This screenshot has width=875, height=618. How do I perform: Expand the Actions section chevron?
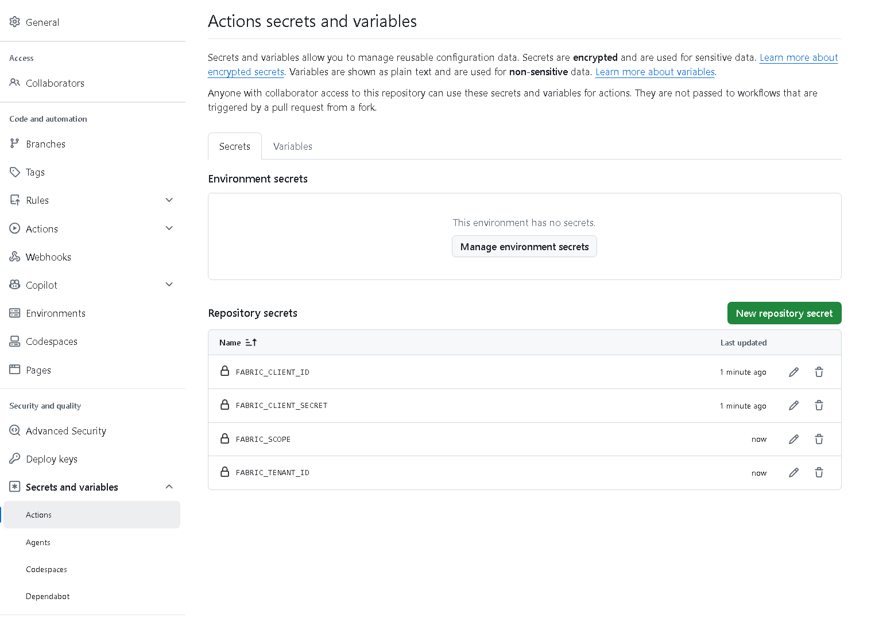169,228
